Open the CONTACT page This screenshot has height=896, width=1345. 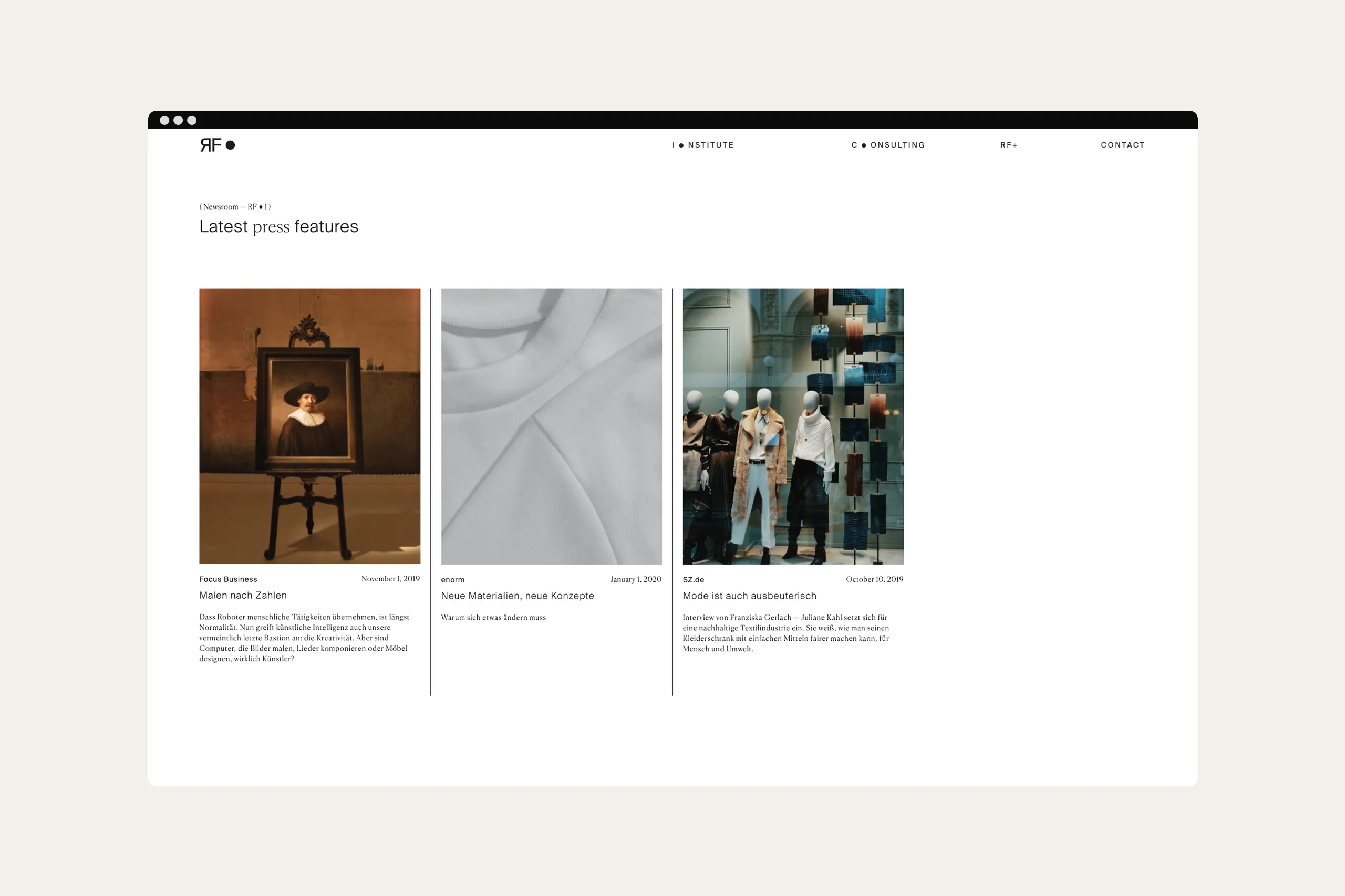[1123, 145]
